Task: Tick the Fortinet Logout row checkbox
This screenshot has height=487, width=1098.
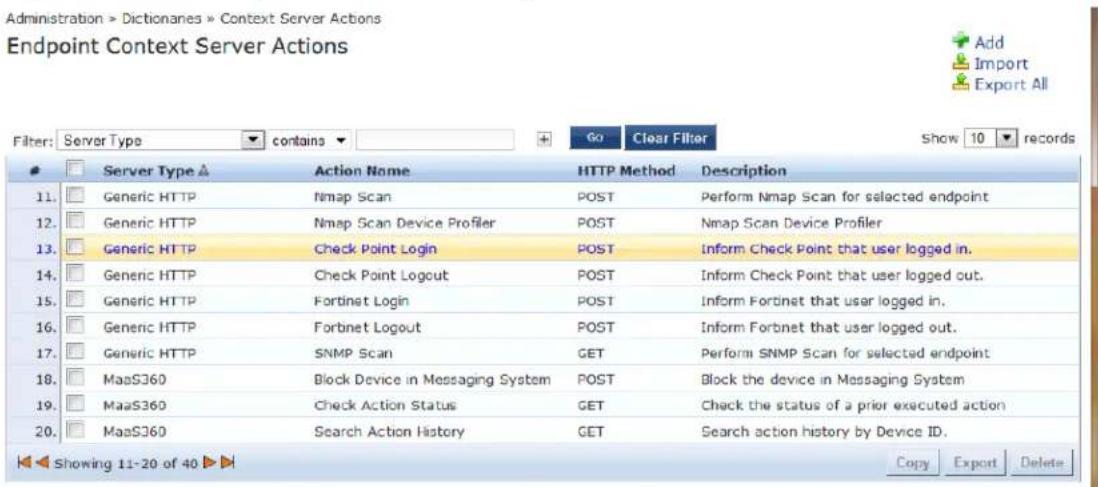Action: pyautogui.click(x=74, y=327)
